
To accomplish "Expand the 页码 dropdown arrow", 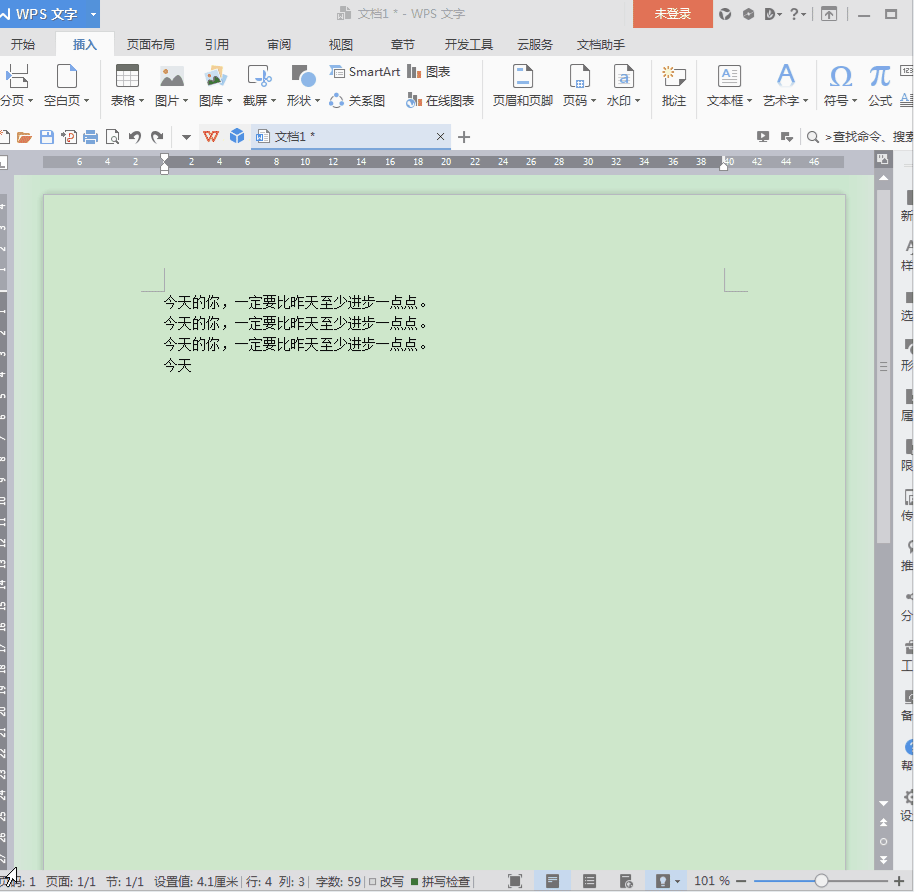I will (593, 101).
